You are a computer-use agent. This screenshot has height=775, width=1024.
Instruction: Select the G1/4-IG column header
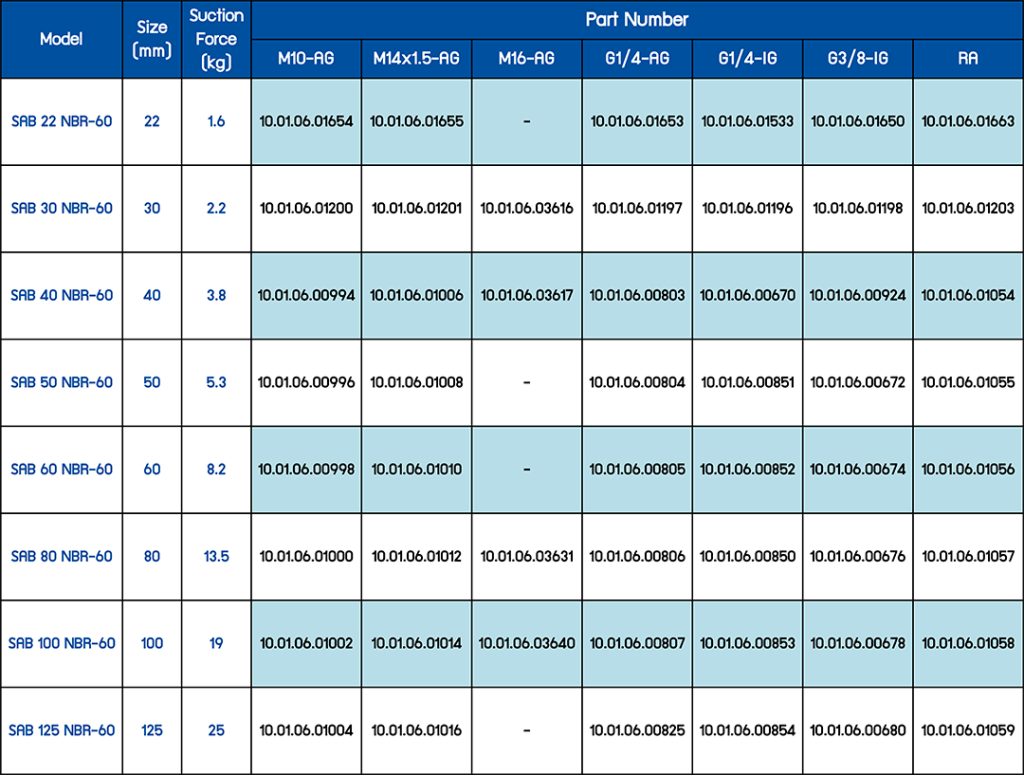click(x=747, y=59)
